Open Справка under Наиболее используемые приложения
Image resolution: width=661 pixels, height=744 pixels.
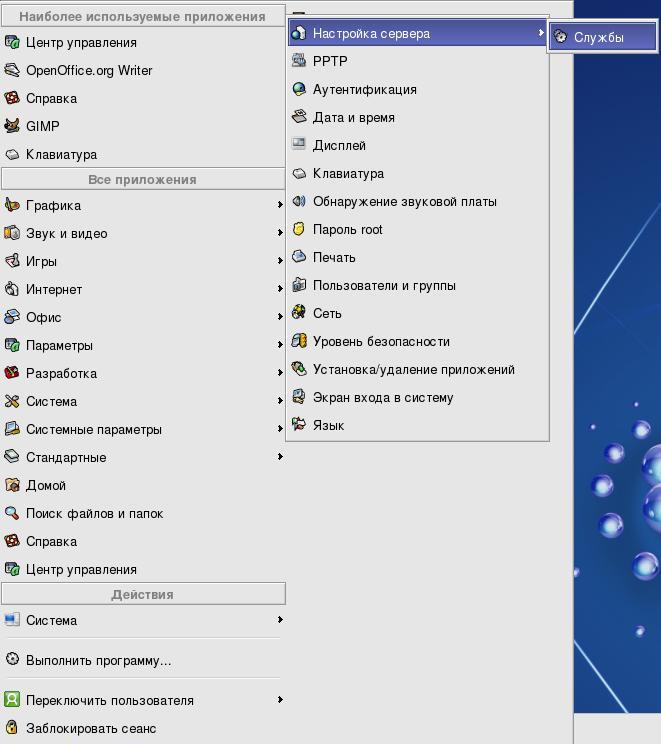143,98
